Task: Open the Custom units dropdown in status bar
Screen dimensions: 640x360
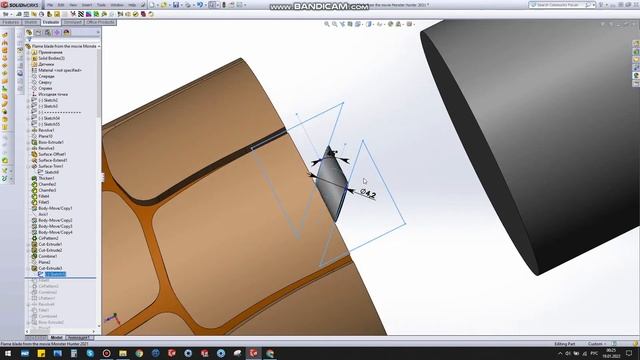Action: [598, 344]
